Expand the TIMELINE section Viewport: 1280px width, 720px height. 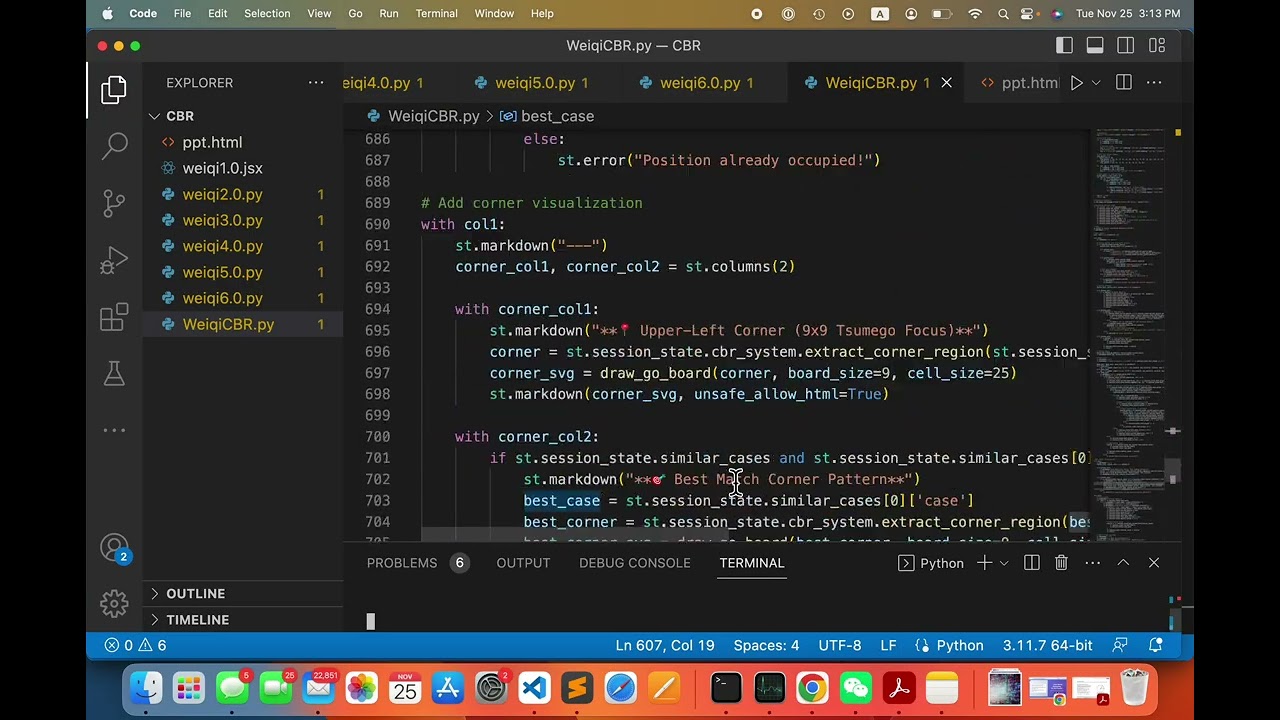click(x=243, y=620)
